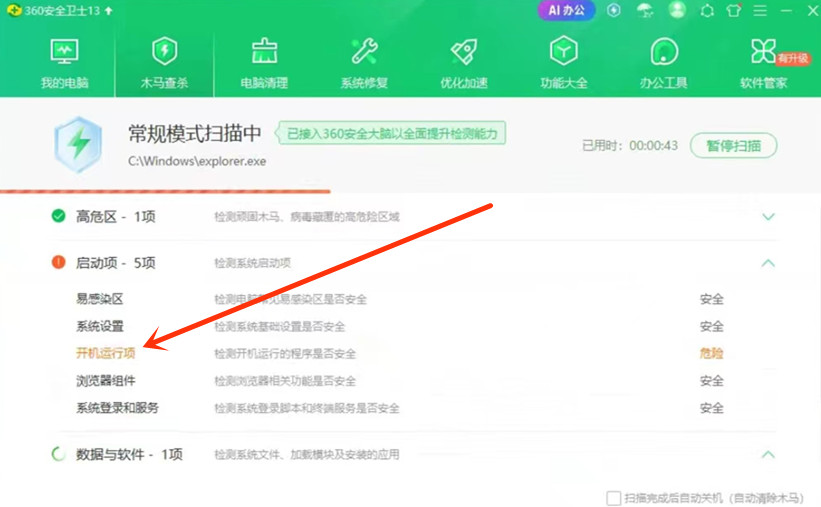
Task: Open the notifications bell icon
Action: tap(707, 10)
